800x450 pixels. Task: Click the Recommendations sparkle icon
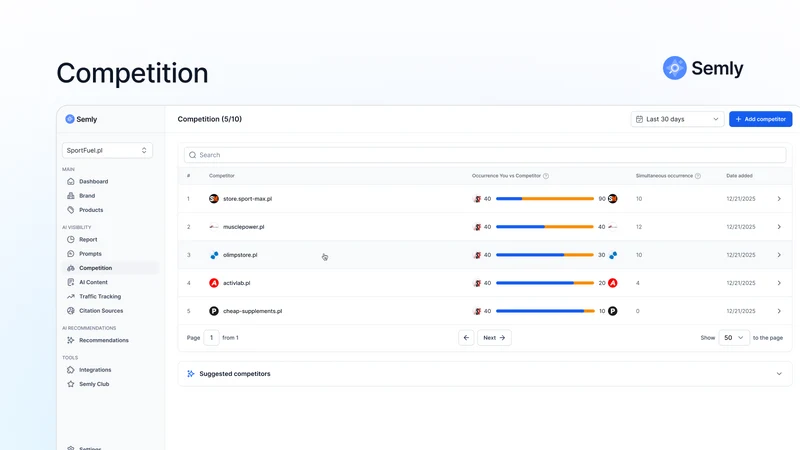[70, 340]
